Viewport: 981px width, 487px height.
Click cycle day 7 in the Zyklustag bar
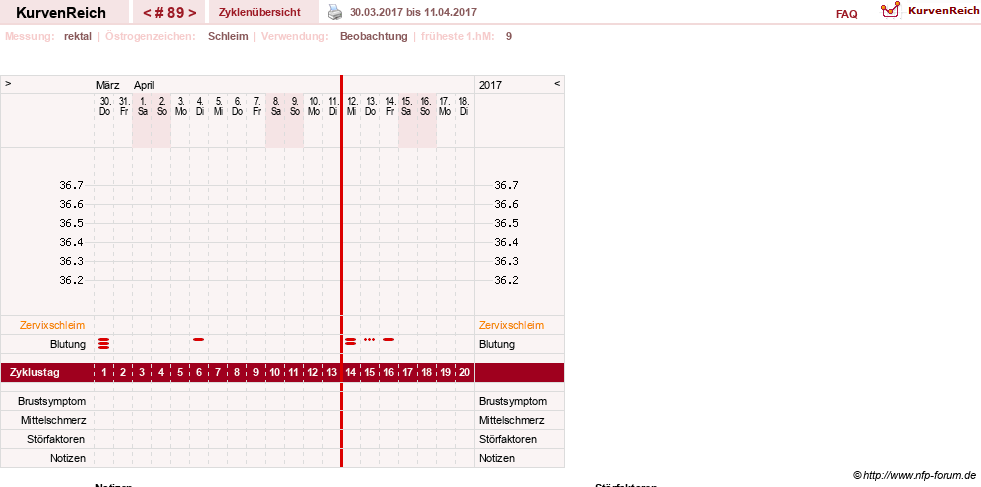point(218,372)
